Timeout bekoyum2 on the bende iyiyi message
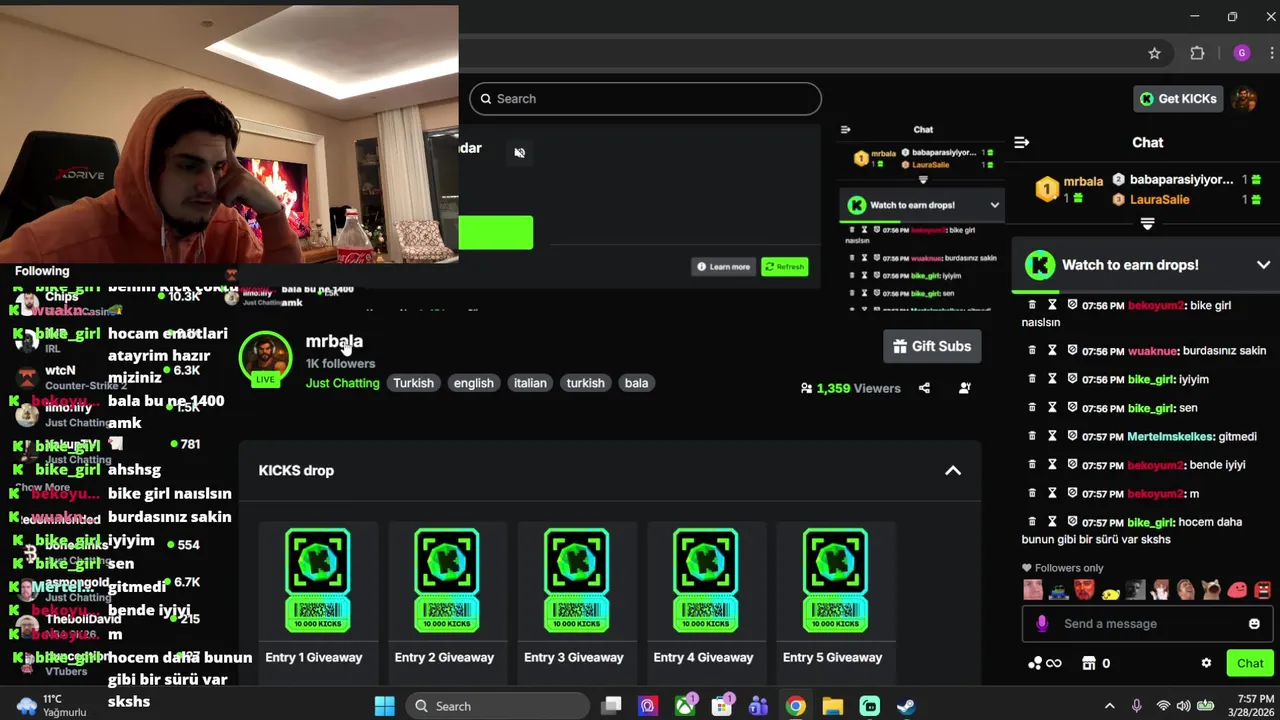The image size is (1280, 720). [x=1052, y=465]
